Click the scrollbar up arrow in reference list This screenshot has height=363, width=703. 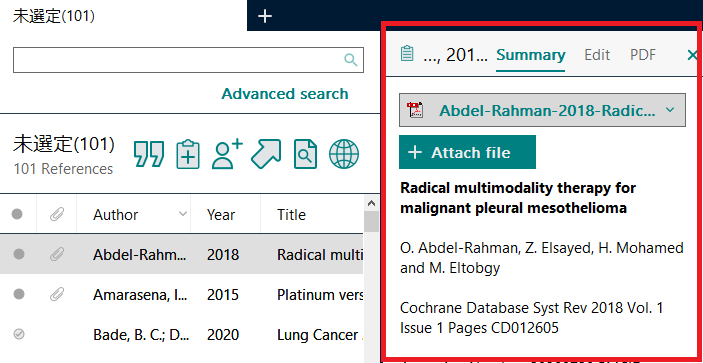coord(371,203)
